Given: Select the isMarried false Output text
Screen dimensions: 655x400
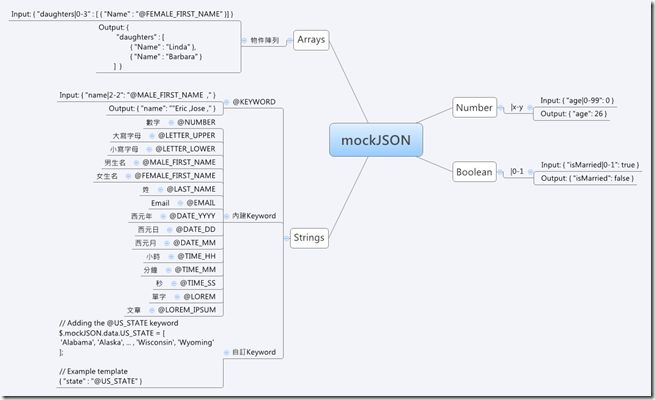Looking at the screenshot, I should click(587, 178).
